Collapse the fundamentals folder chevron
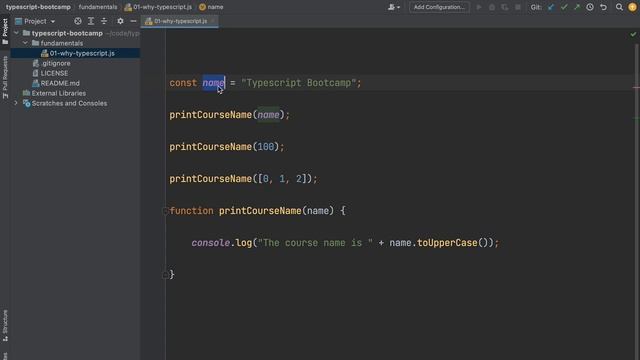 point(25,43)
